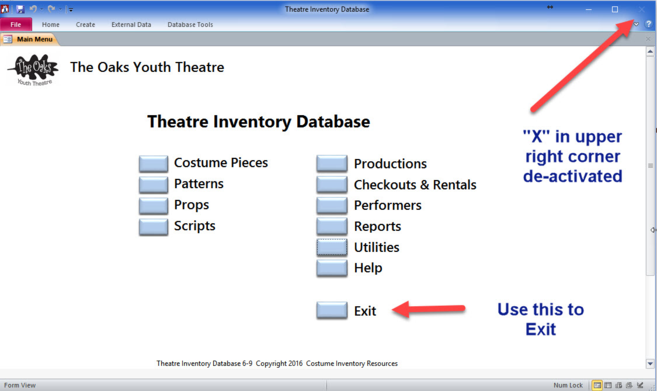Image resolution: width=657 pixels, height=391 pixels.
Task: Open Performers with its blue button
Action: coord(332,205)
